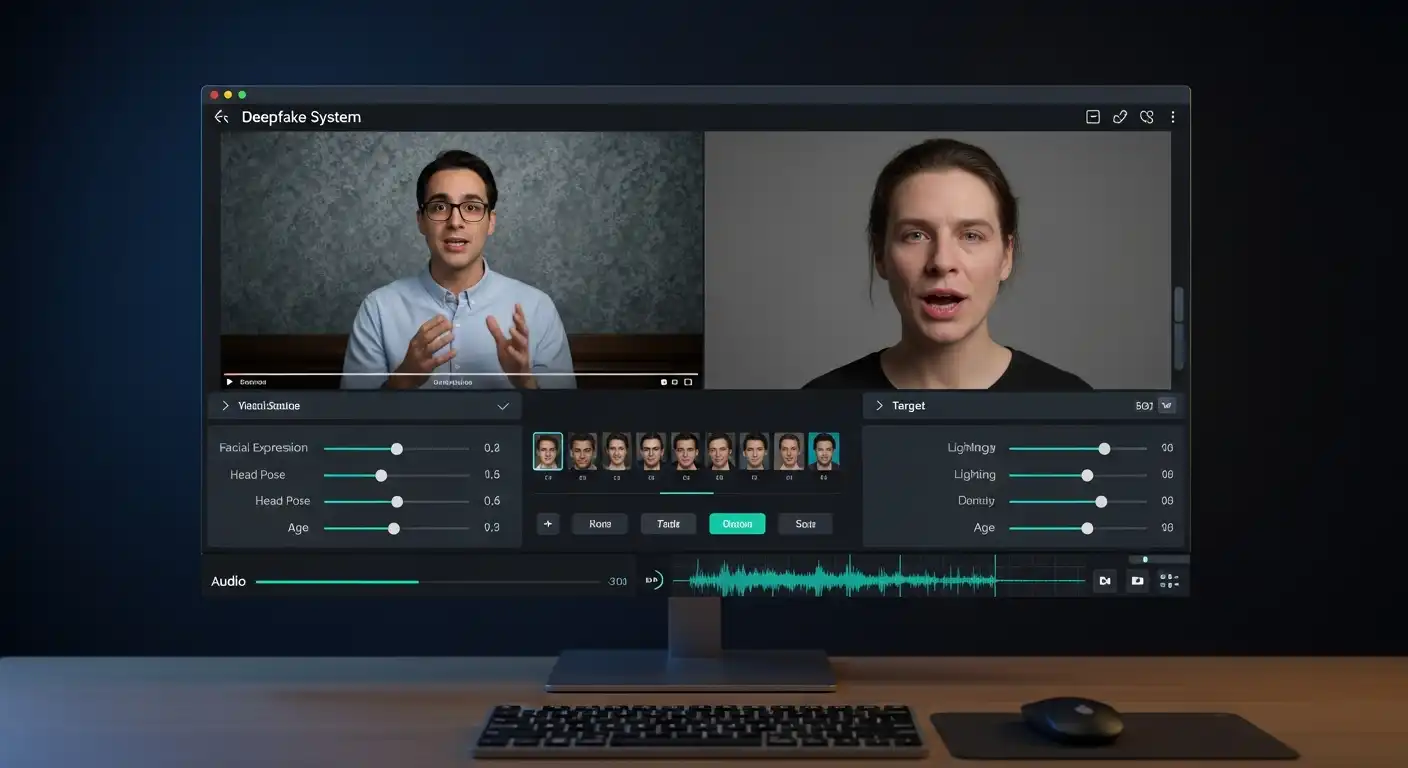Select the rightmost tab after the green one
The height and width of the screenshot is (768, 1408).
805,524
